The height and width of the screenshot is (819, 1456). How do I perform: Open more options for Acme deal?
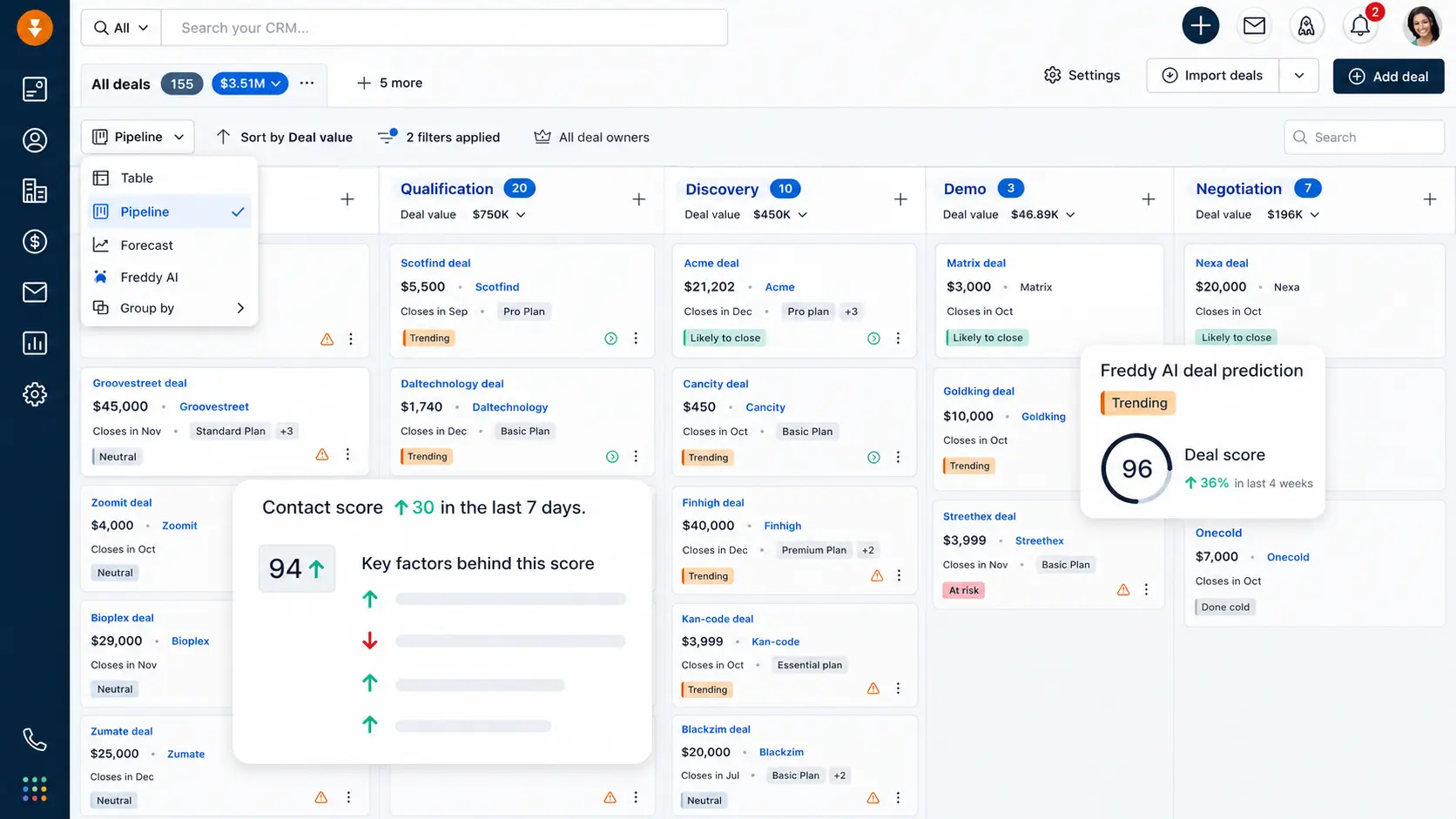coord(898,339)
